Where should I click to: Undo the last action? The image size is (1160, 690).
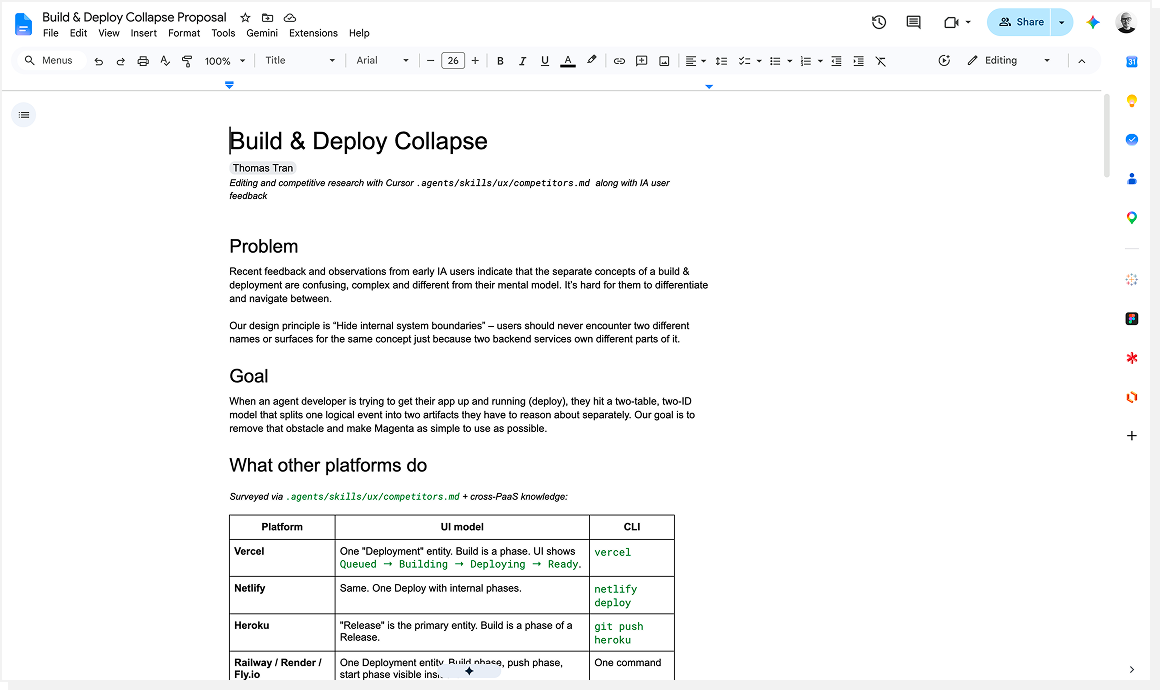pyautogui.click(x=98, y=61)
